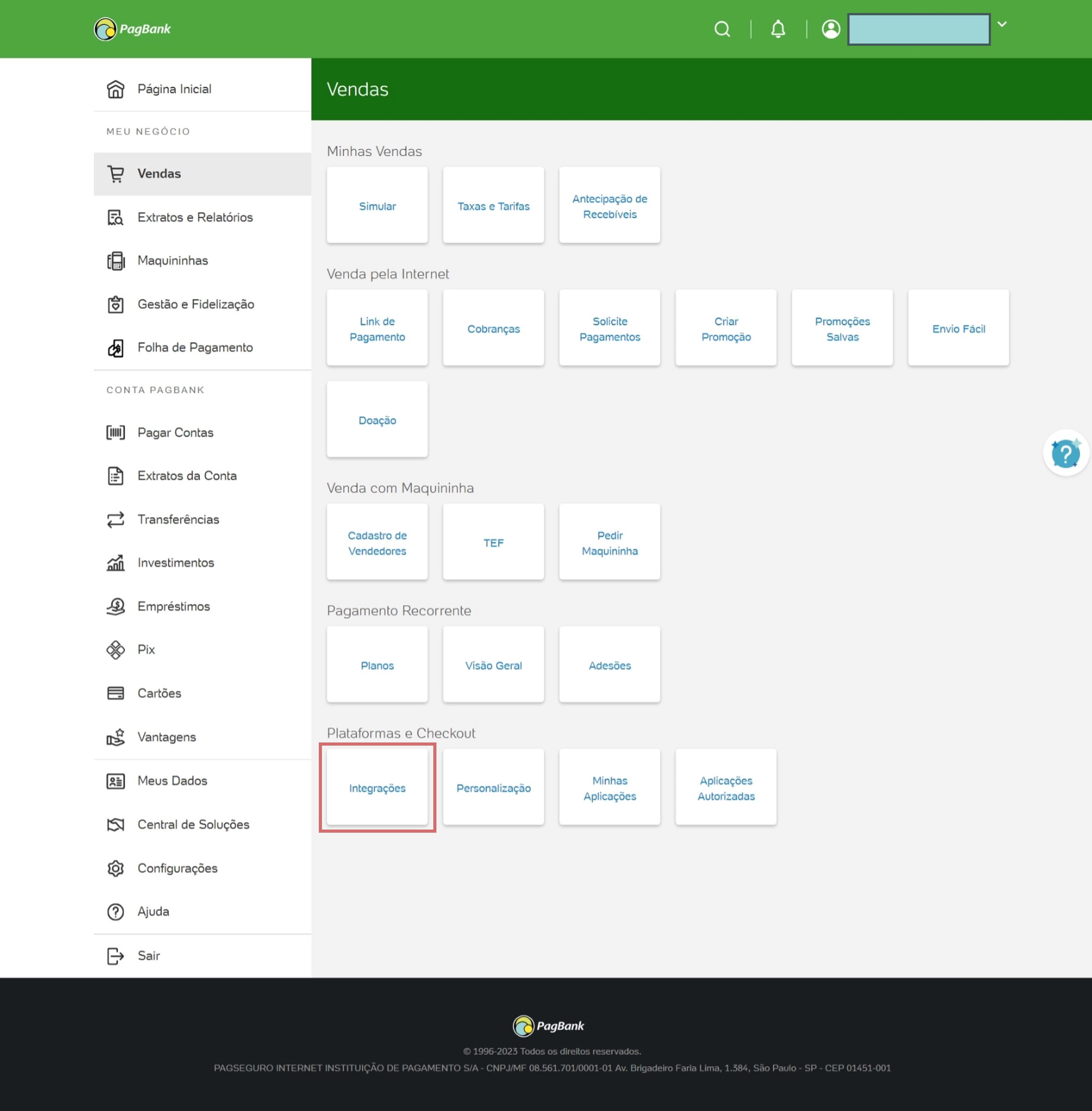Image resolution: width=1092 pixels, height=1111 pixels.
Task: Open the Integrações card
Action: click(377, 788)
